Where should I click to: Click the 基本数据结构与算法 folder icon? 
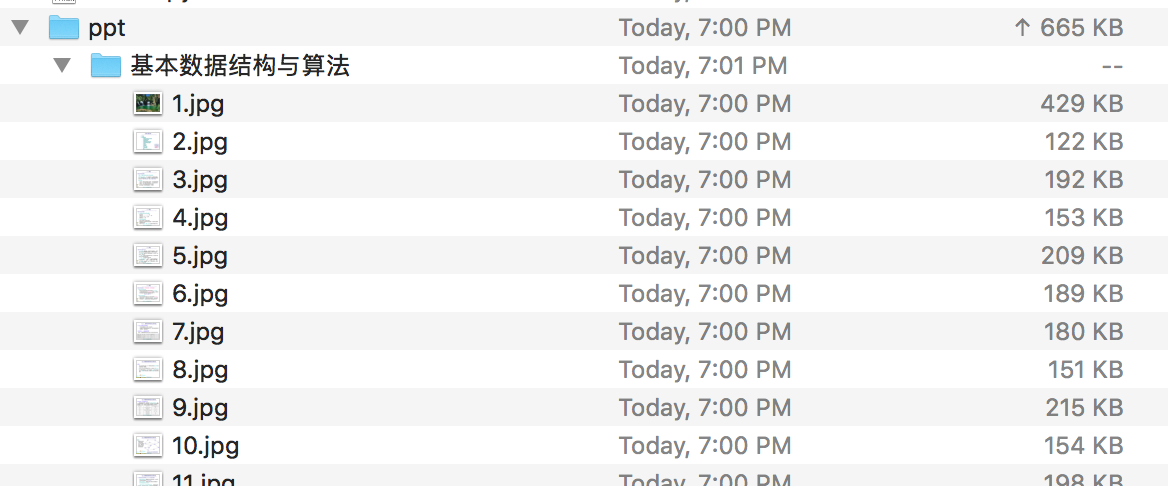pyautogui.click(x=106, y=66)
